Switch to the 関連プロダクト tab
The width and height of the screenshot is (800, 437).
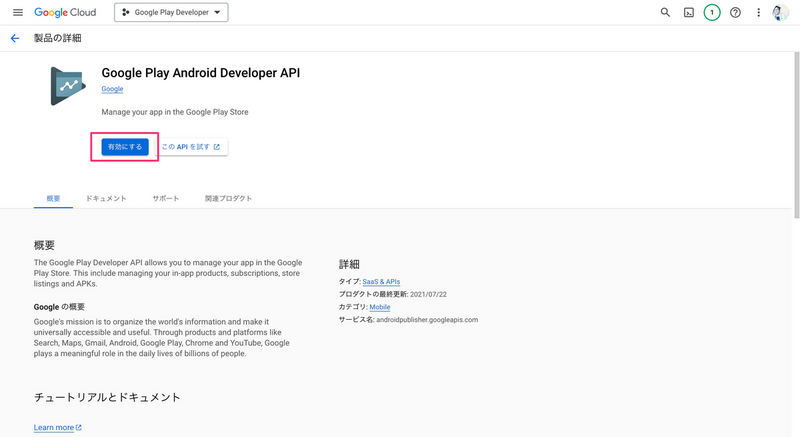[229, 198]
